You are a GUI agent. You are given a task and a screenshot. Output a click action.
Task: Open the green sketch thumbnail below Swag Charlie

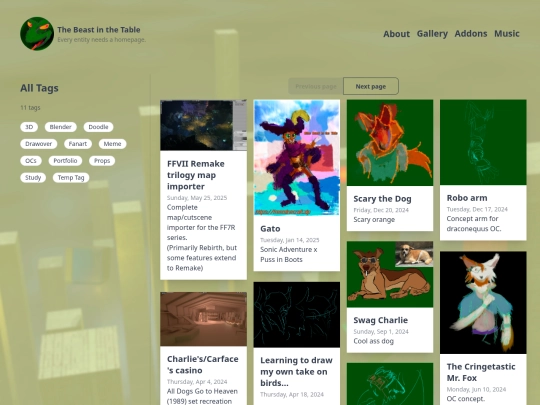(x=390, y=384)
